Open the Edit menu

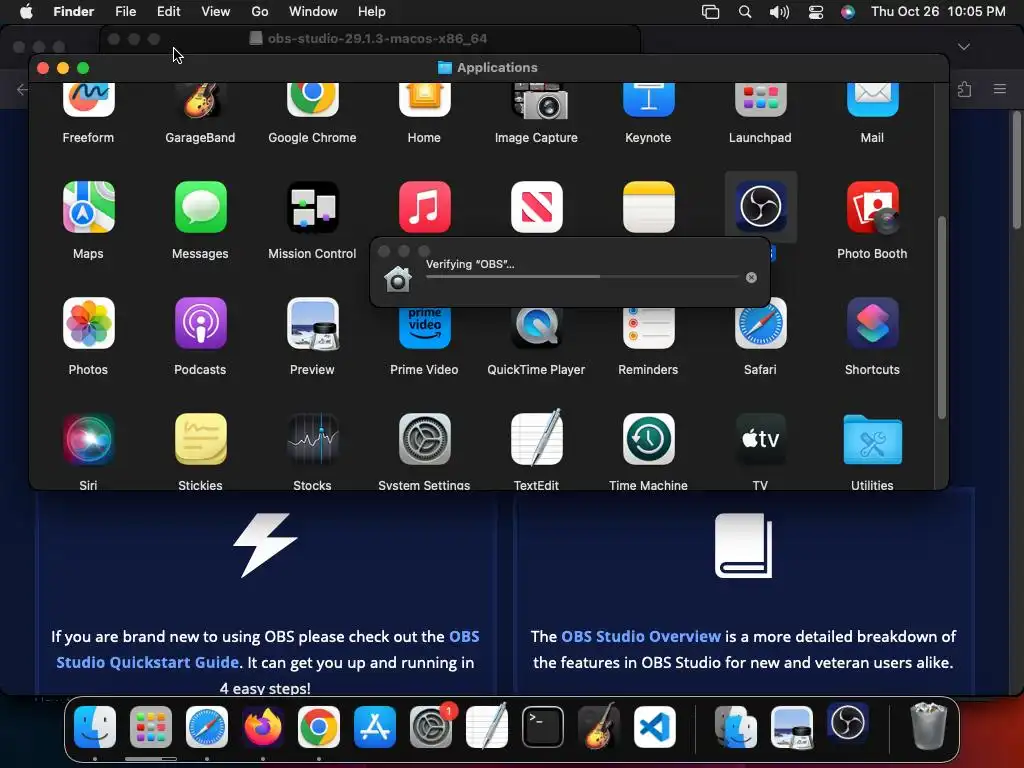168,12
